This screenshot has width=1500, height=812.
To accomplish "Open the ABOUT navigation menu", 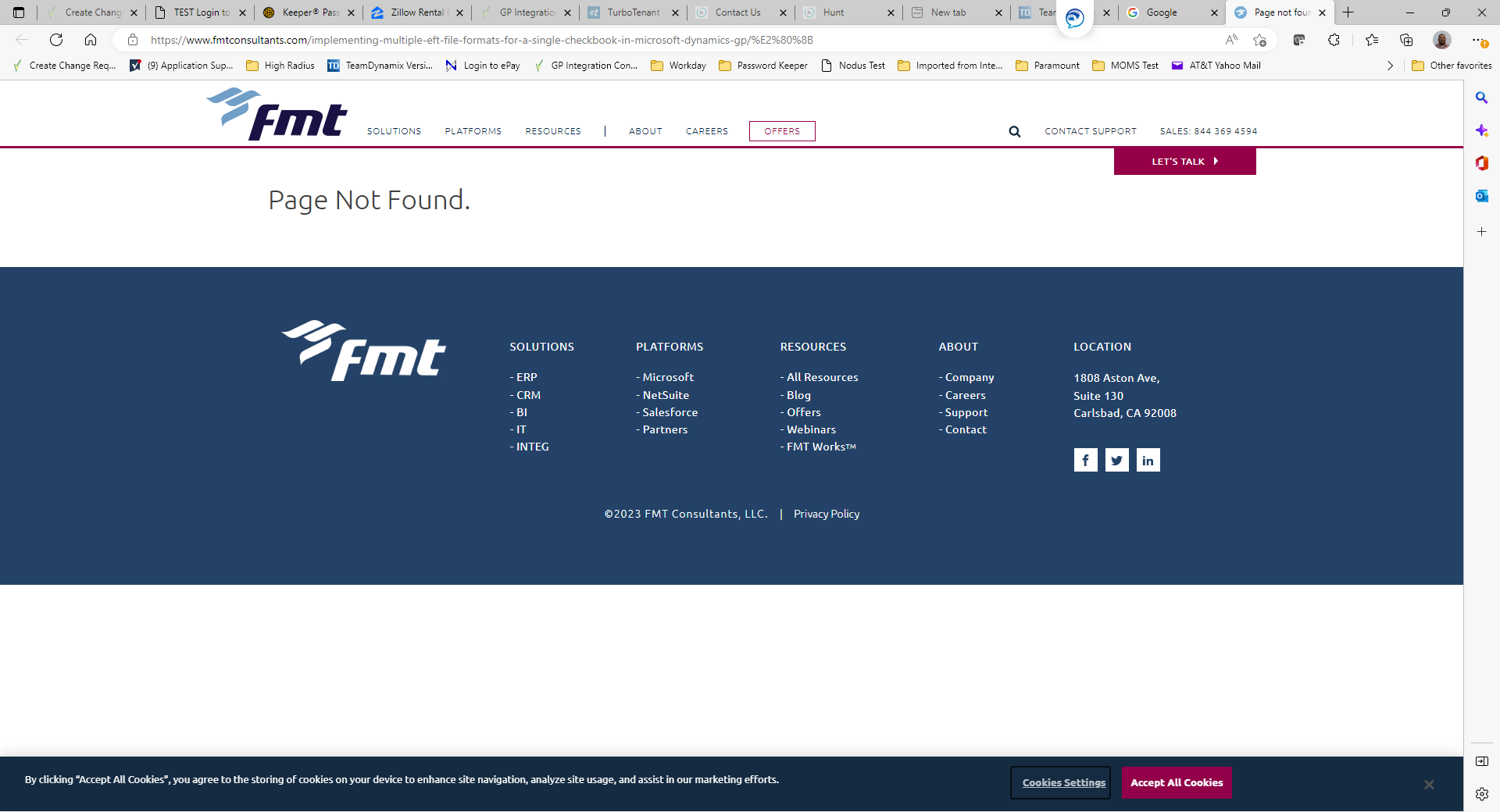I will [x=645, y=131].
